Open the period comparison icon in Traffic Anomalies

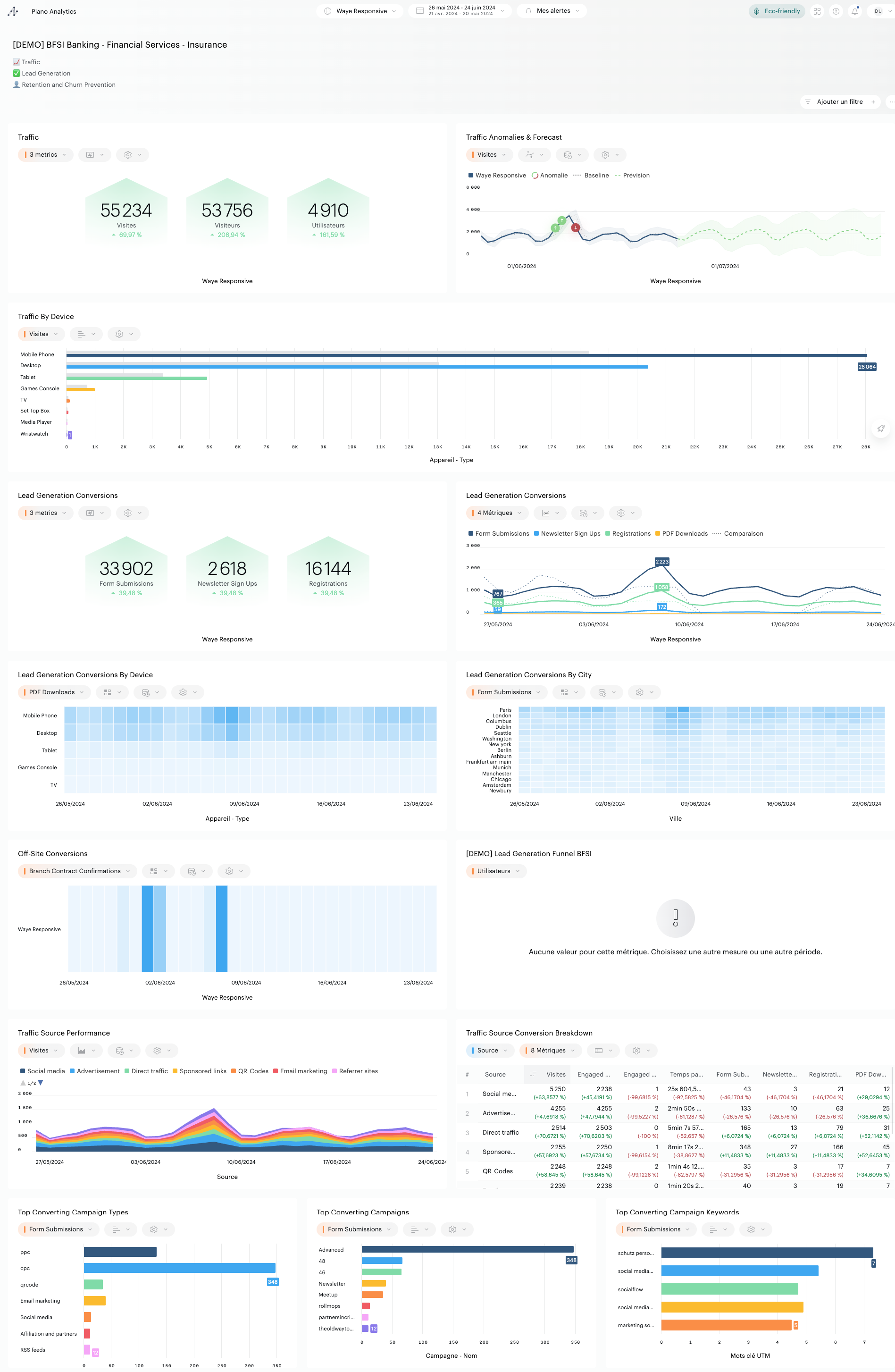pos(572,154)
